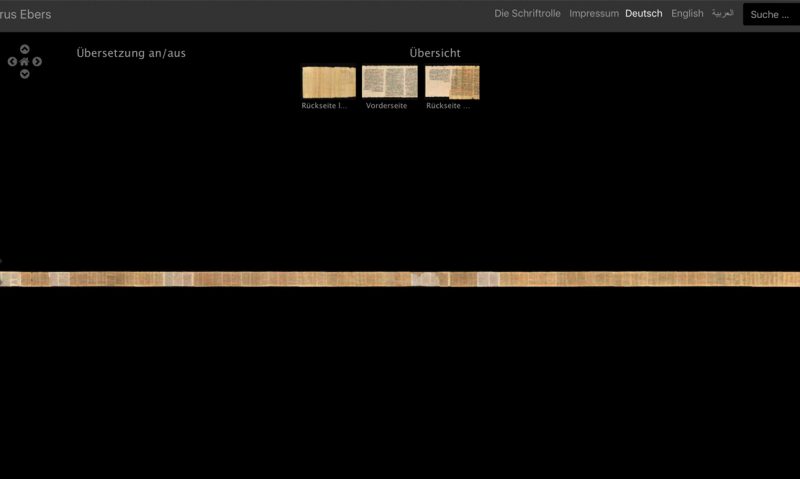The image size is (800, 479).
Task: Toggle Übersetzung an/aus
Action: [x=131, y=53]
